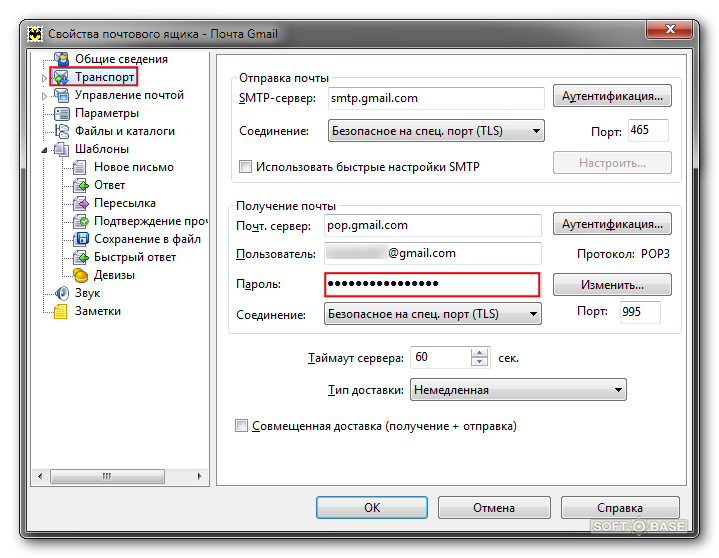
Task: Click the Файлы и каталоги icon
Action: coord(61,131)
